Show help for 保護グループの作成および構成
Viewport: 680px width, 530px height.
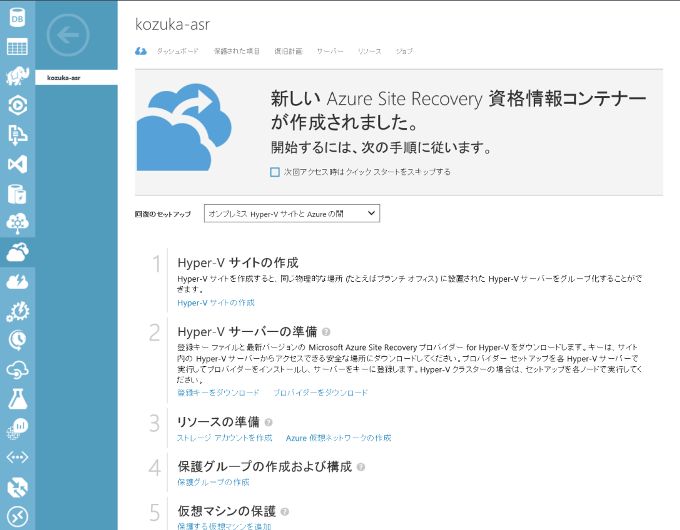coord(361,467)
